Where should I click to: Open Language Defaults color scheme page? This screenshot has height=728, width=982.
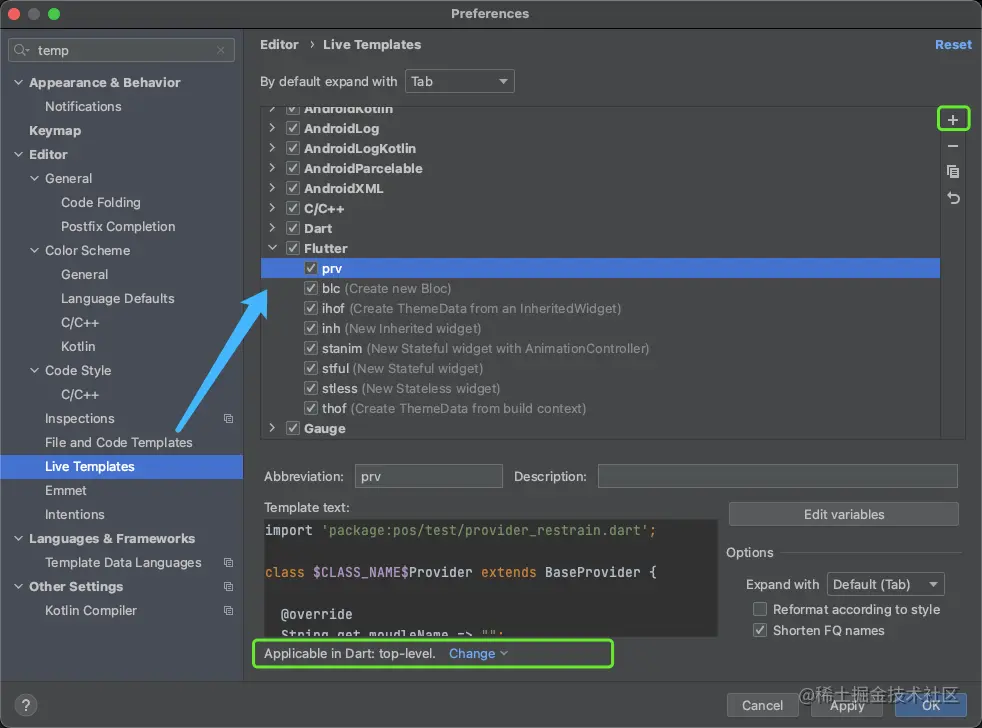118,298
